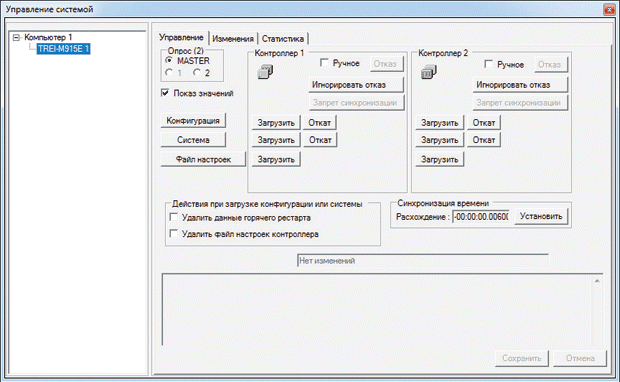Click Откат in Система row, Контроллер 2
620x382 pixels.
484,140
